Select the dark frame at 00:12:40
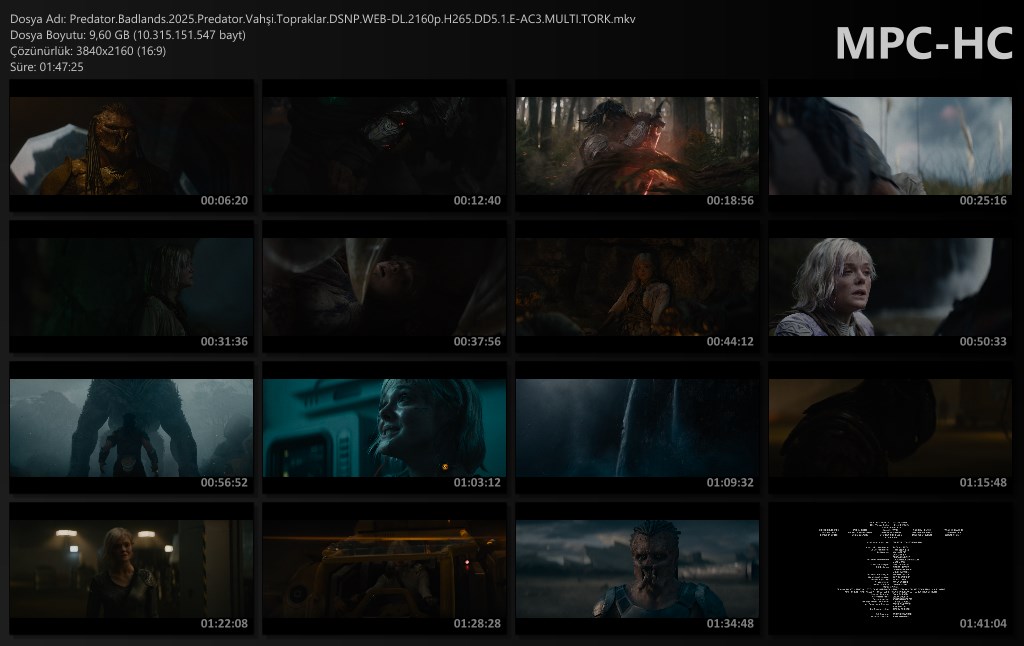This screenshot has height=646, width=1024. coord(384,146)
